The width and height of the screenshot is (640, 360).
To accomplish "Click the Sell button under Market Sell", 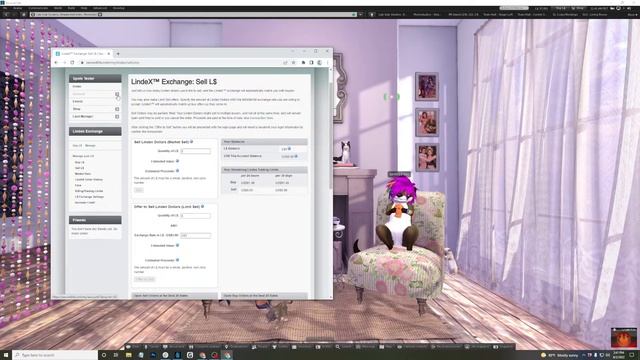I will coord(139,190).
